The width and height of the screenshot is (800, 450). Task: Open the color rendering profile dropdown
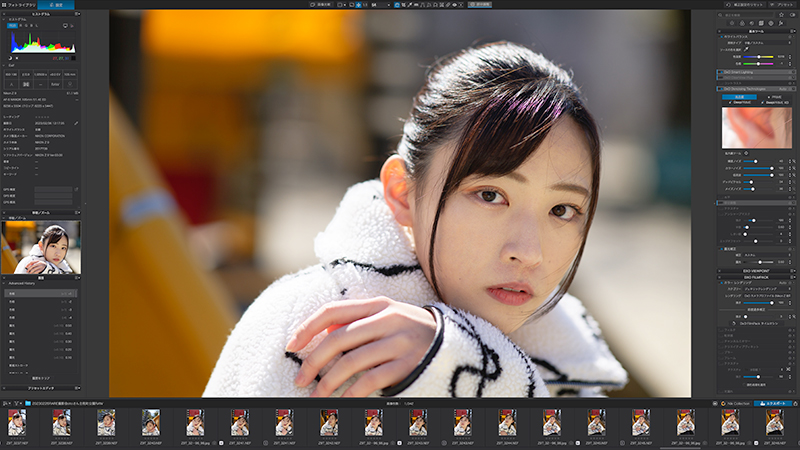coord(767,295)
